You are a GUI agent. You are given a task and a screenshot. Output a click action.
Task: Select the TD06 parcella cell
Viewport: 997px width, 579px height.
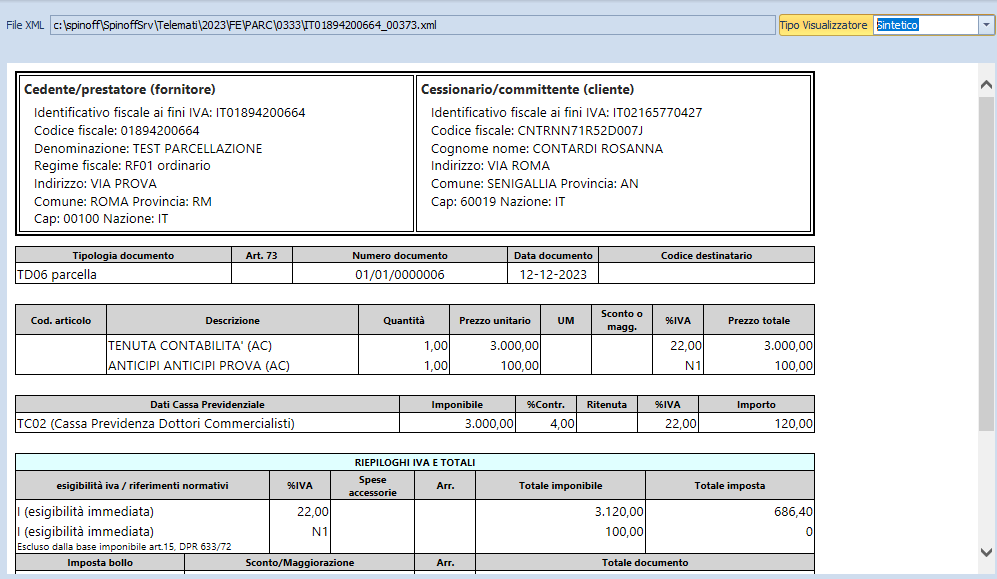(123, 275)
